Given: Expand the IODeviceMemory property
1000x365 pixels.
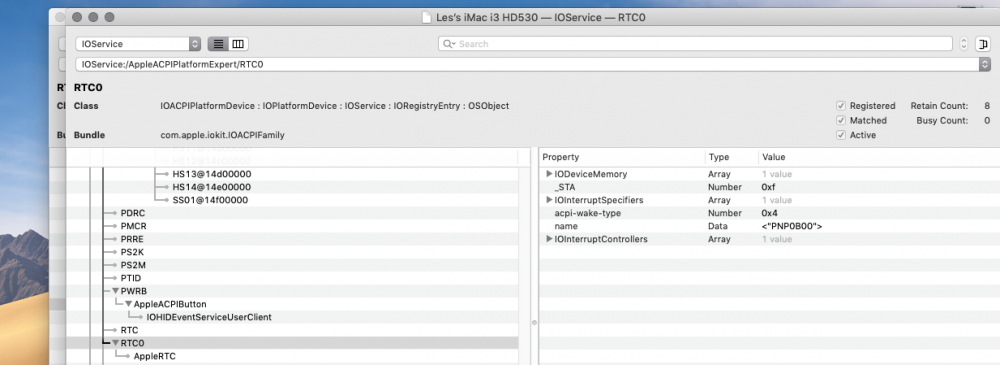Looking at the screenshot, I should tap(548, 174).
